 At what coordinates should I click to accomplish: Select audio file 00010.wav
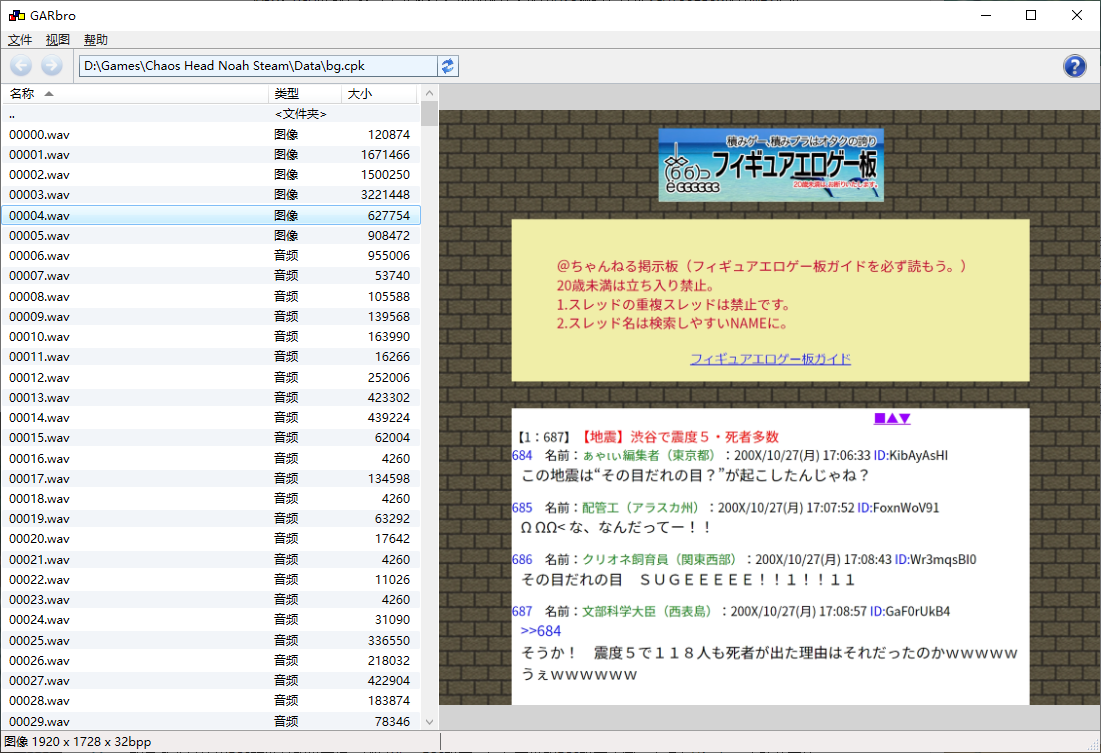[x=211, y=336]
